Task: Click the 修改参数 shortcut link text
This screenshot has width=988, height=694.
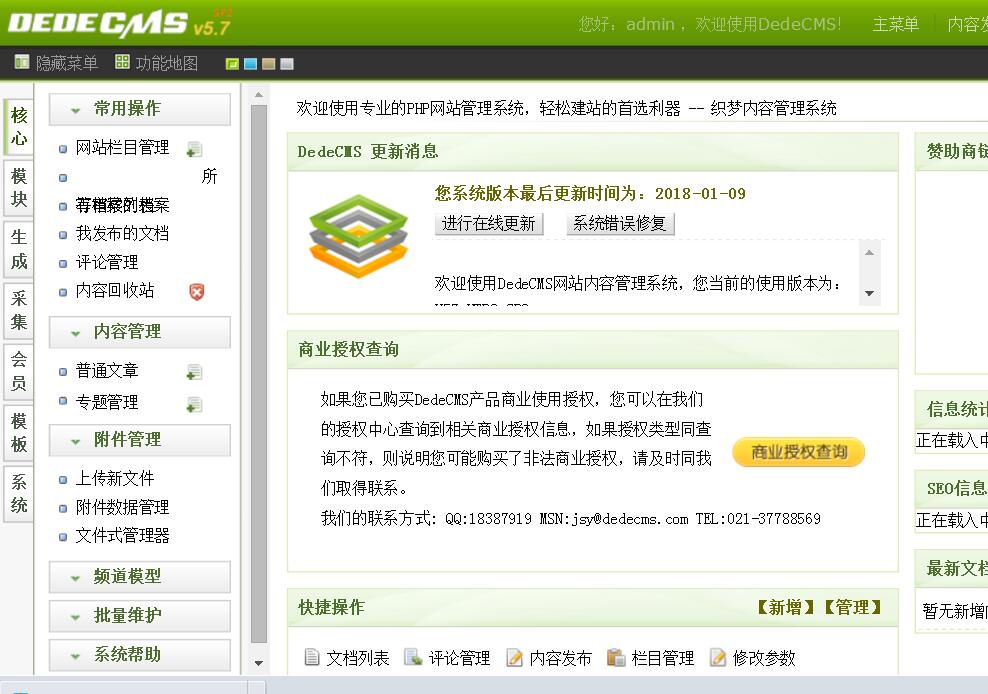Action: tap(764, 659)
